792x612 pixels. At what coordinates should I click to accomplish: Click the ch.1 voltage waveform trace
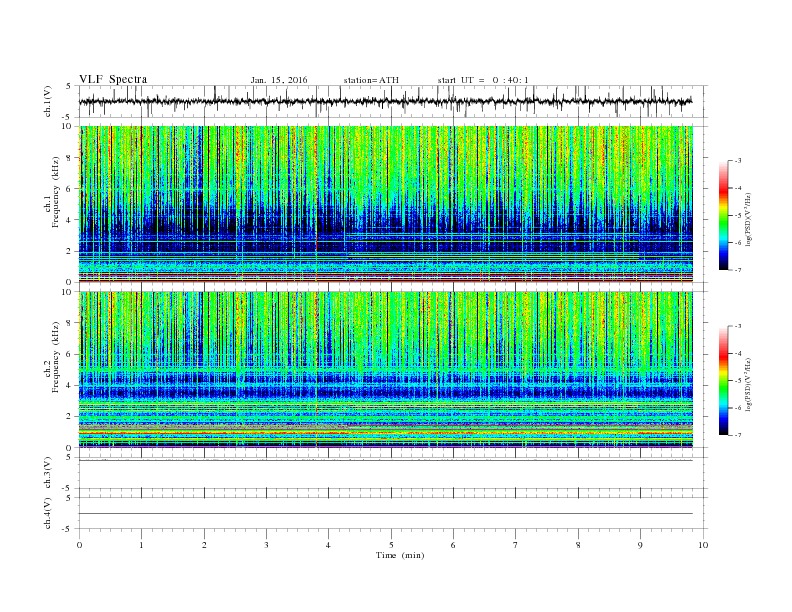tap(385, 101)
